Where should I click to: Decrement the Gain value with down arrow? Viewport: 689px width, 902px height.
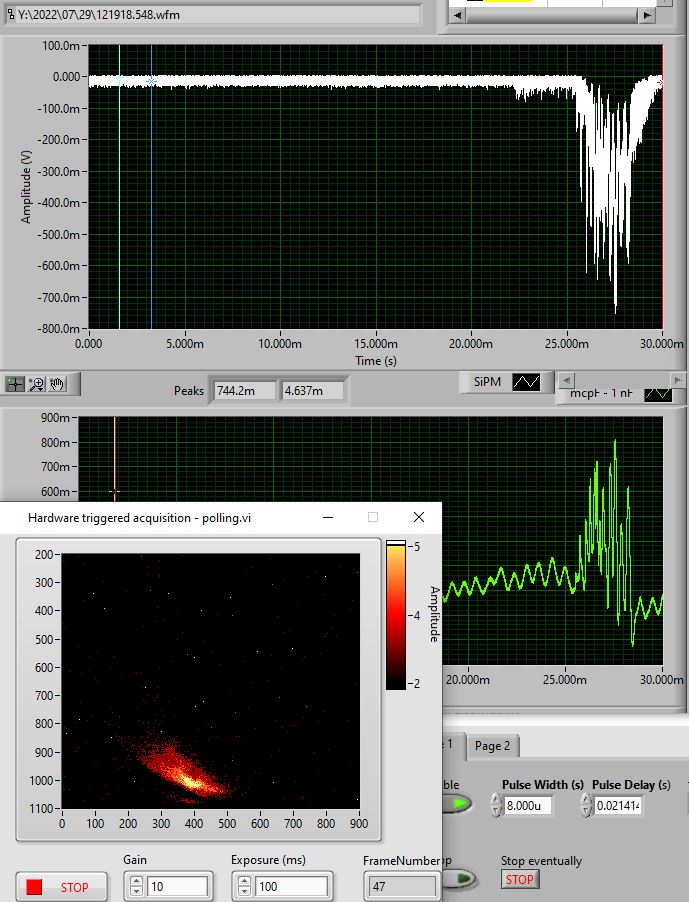[136, 890]
